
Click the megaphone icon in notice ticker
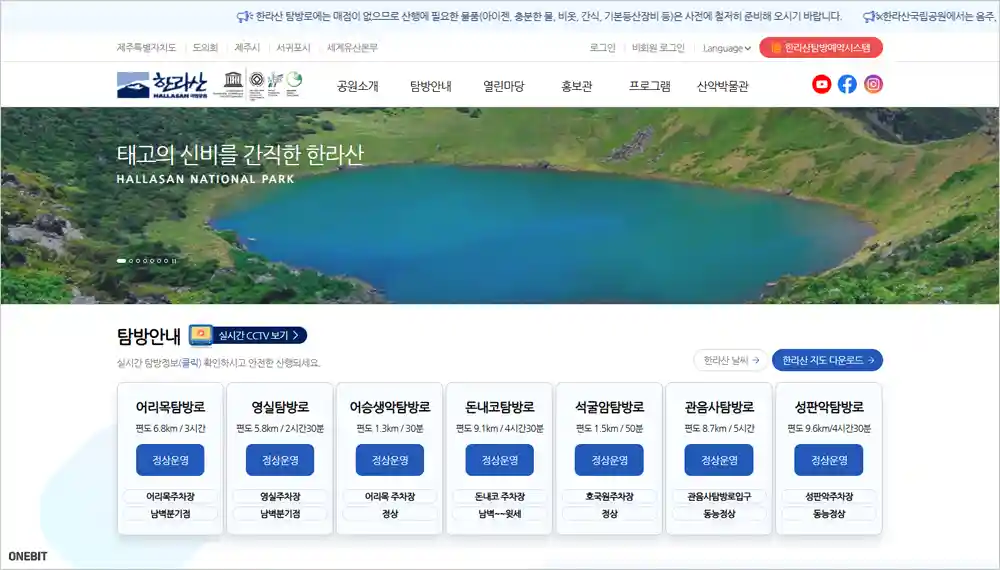point(244,17)
